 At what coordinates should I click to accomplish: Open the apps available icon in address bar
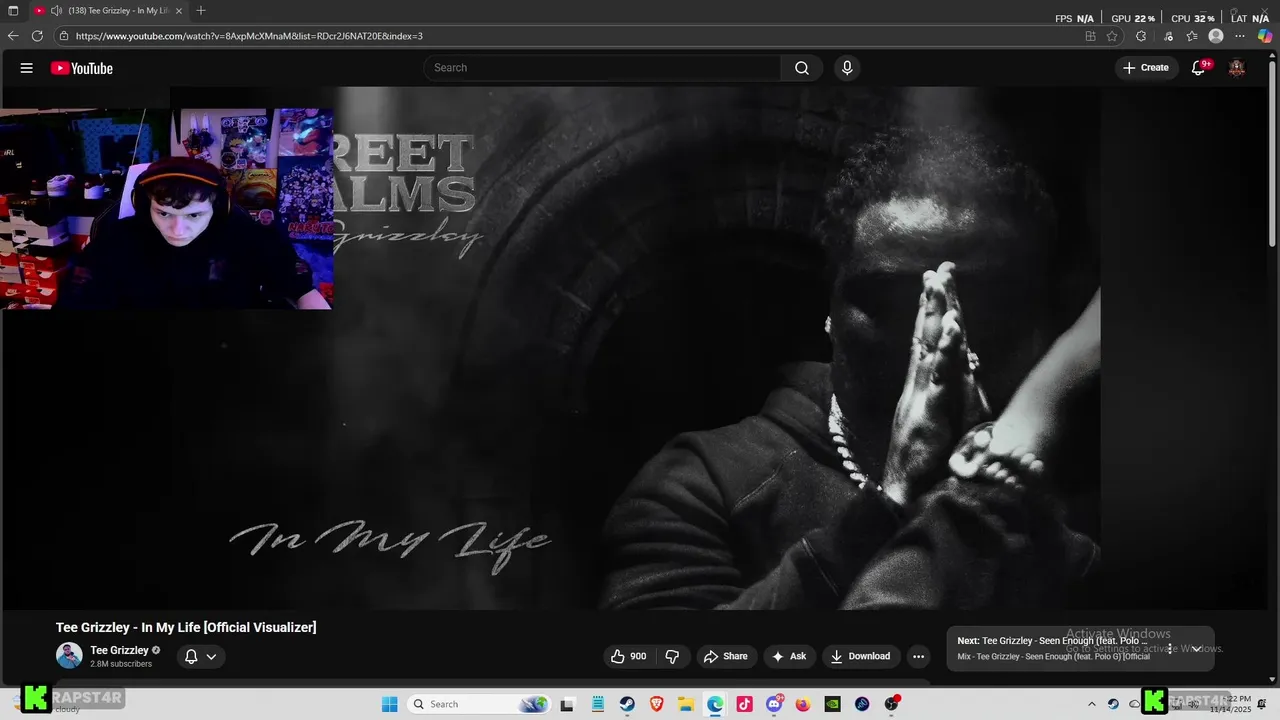(1090, 36)
